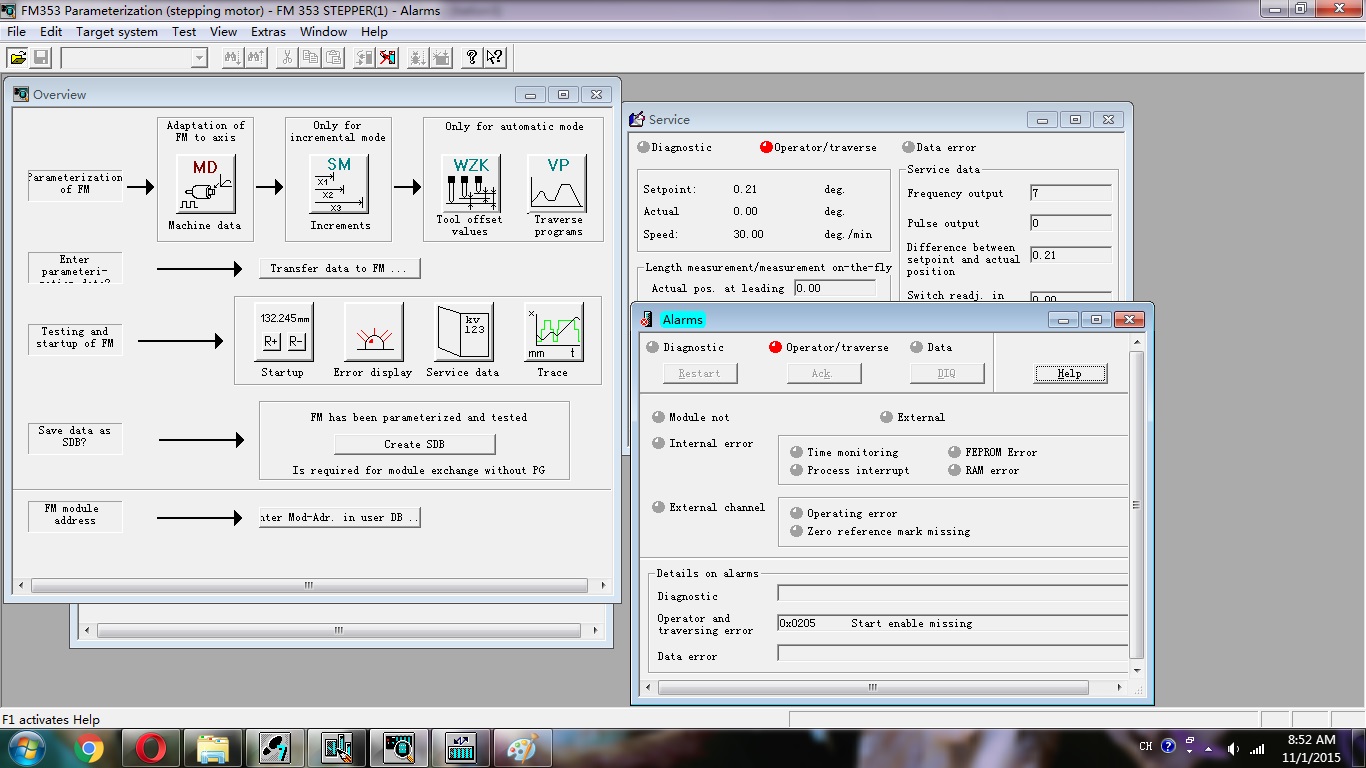Open Google Chrome from the taskbar
The width and height of the screenshot is (1366, 768).
click(89, 748)
